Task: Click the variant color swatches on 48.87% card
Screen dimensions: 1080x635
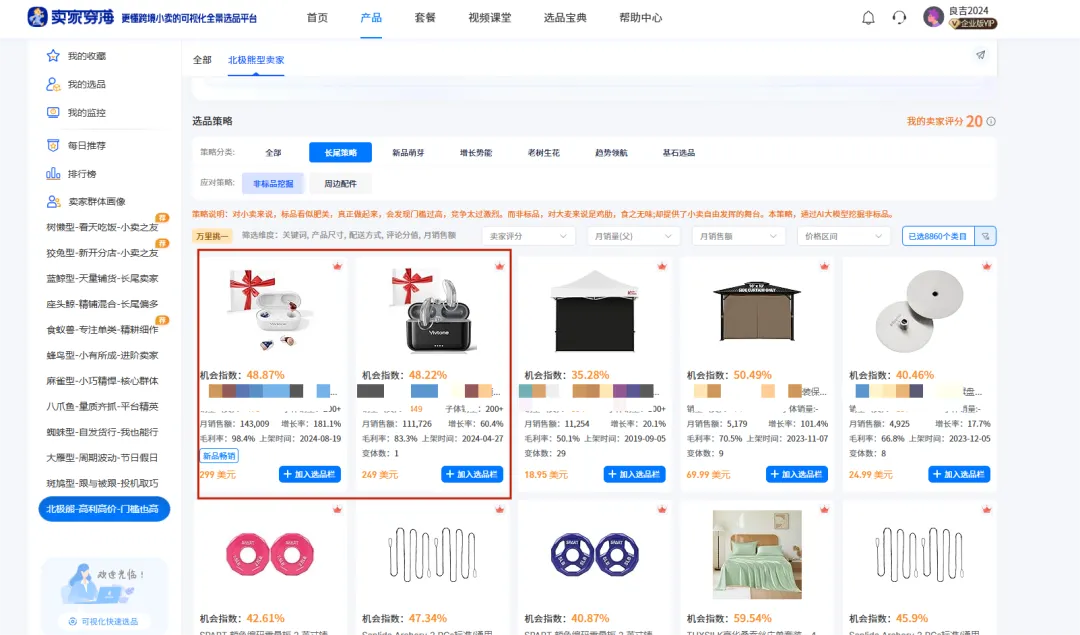Action: click(x=269, y=391)
